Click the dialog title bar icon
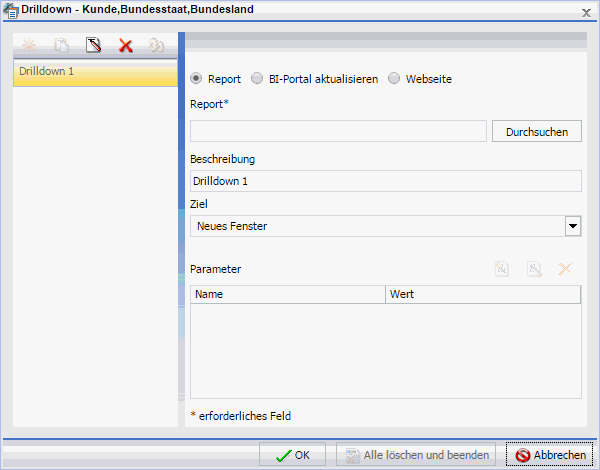The image size is (600, 470). (x=11, y=10)
